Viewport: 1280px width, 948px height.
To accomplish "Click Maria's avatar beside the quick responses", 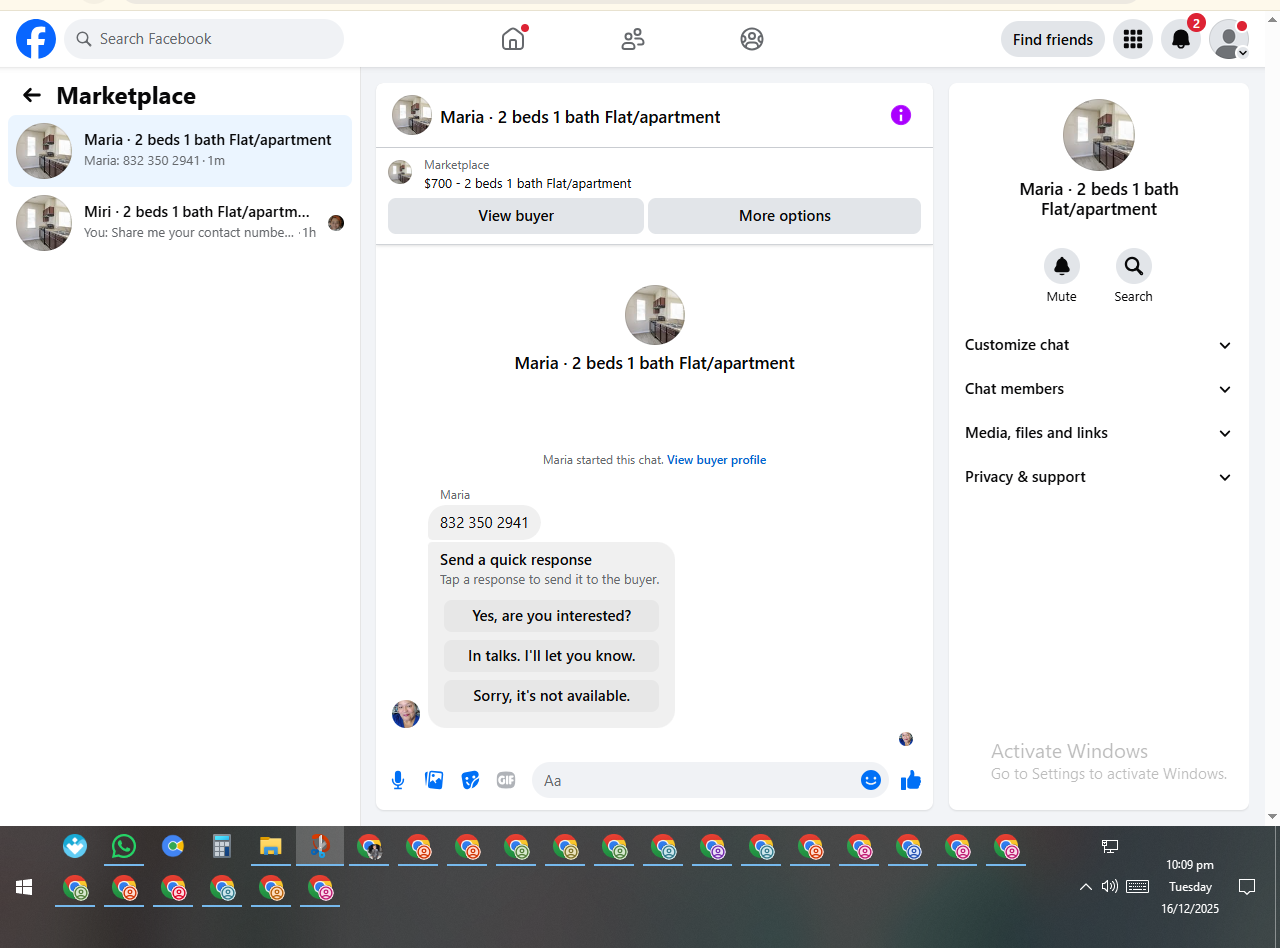I will coord(406,714).
